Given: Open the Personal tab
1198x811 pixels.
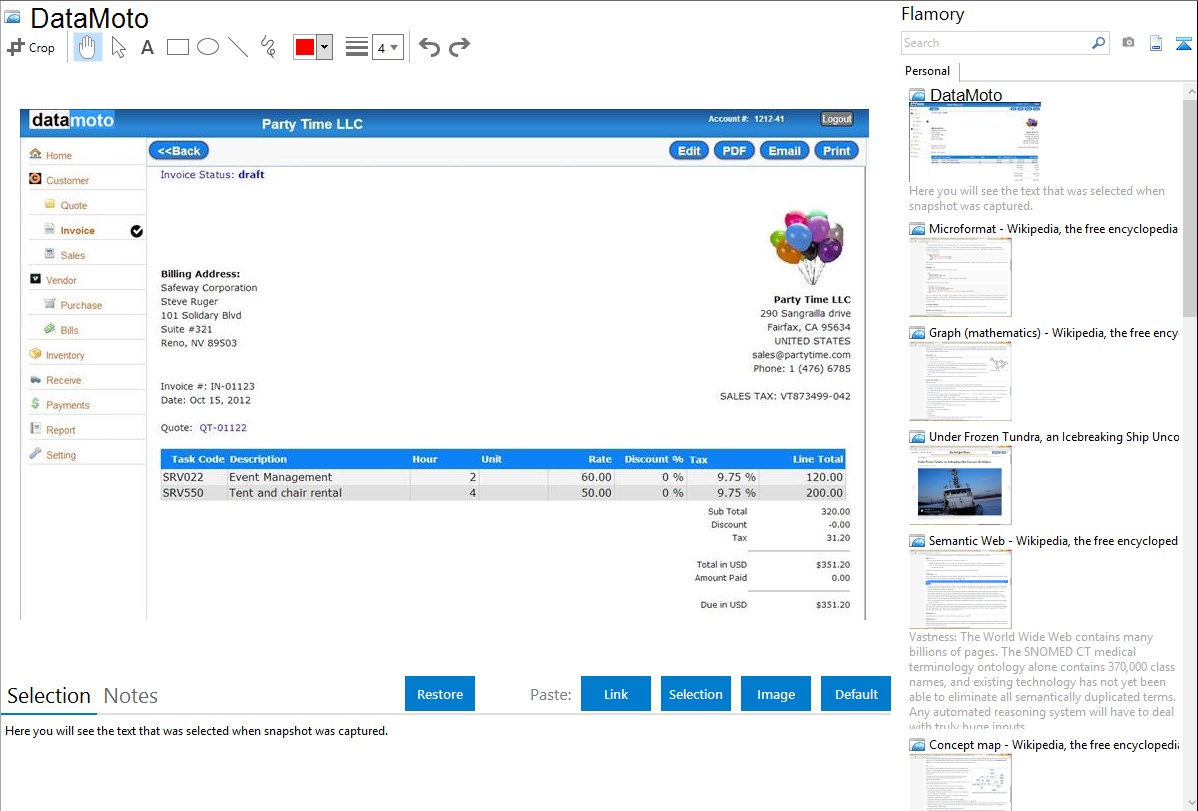Looking at the screenshot, I should tap(928, 71).
